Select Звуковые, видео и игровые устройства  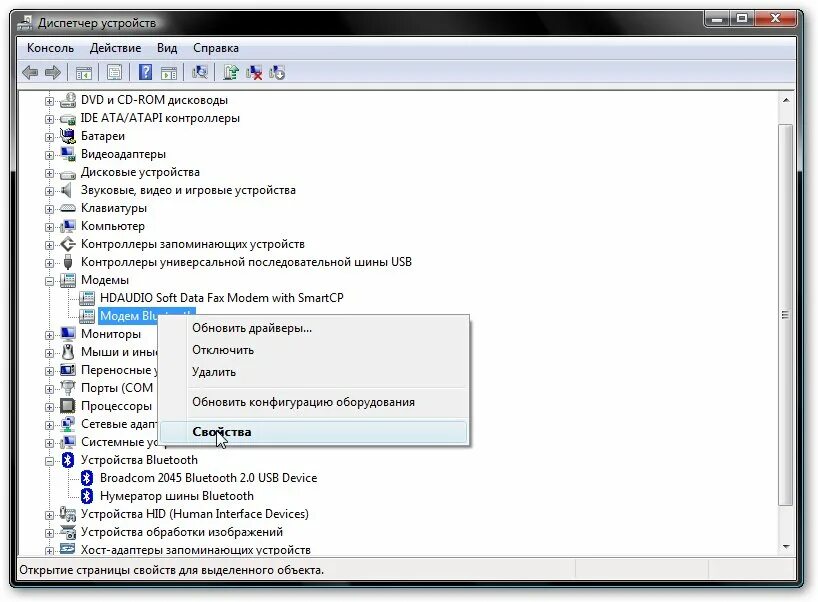click(x=188, y=190)
